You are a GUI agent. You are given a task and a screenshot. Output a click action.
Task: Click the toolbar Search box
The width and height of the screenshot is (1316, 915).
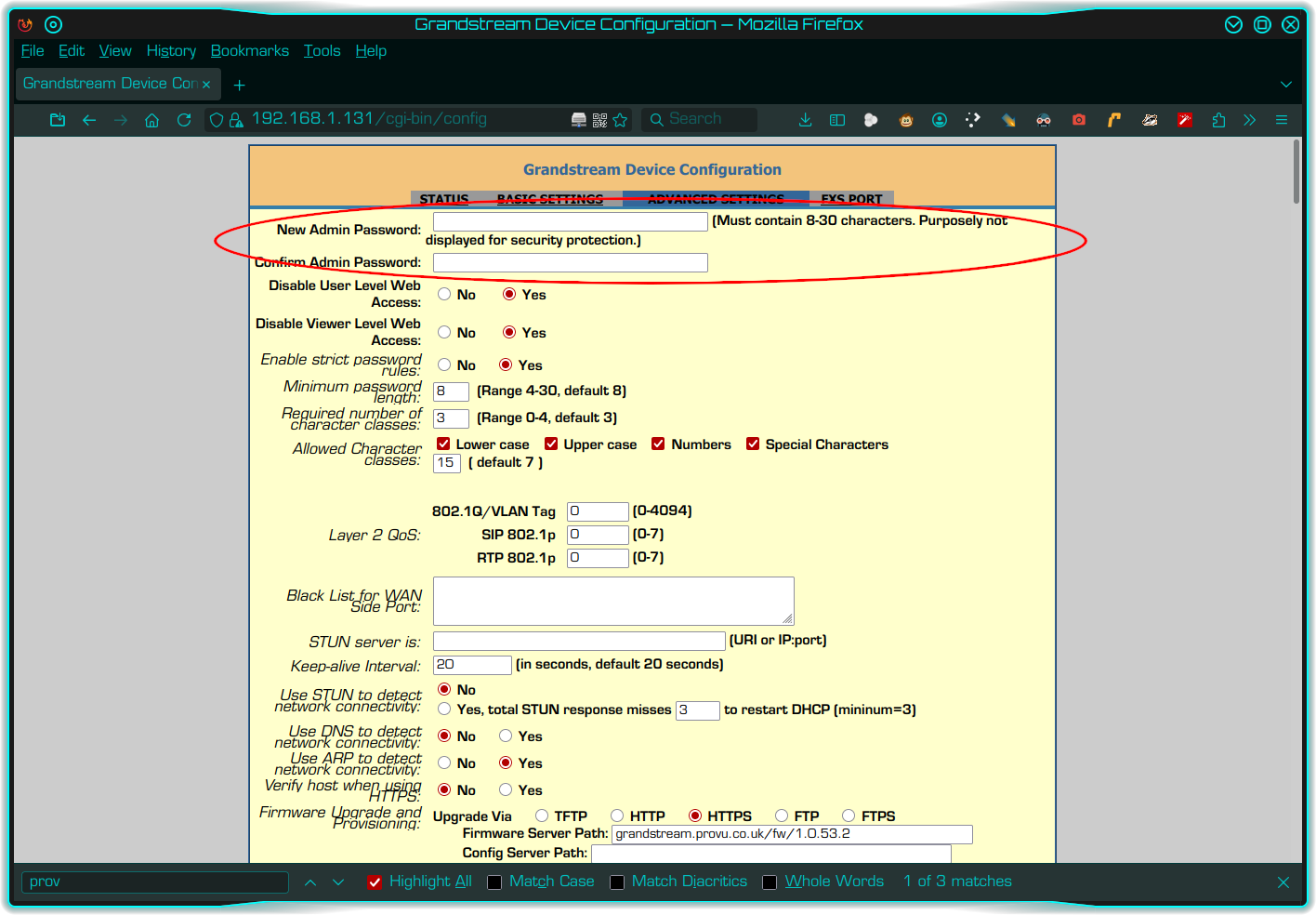point(700,120)
